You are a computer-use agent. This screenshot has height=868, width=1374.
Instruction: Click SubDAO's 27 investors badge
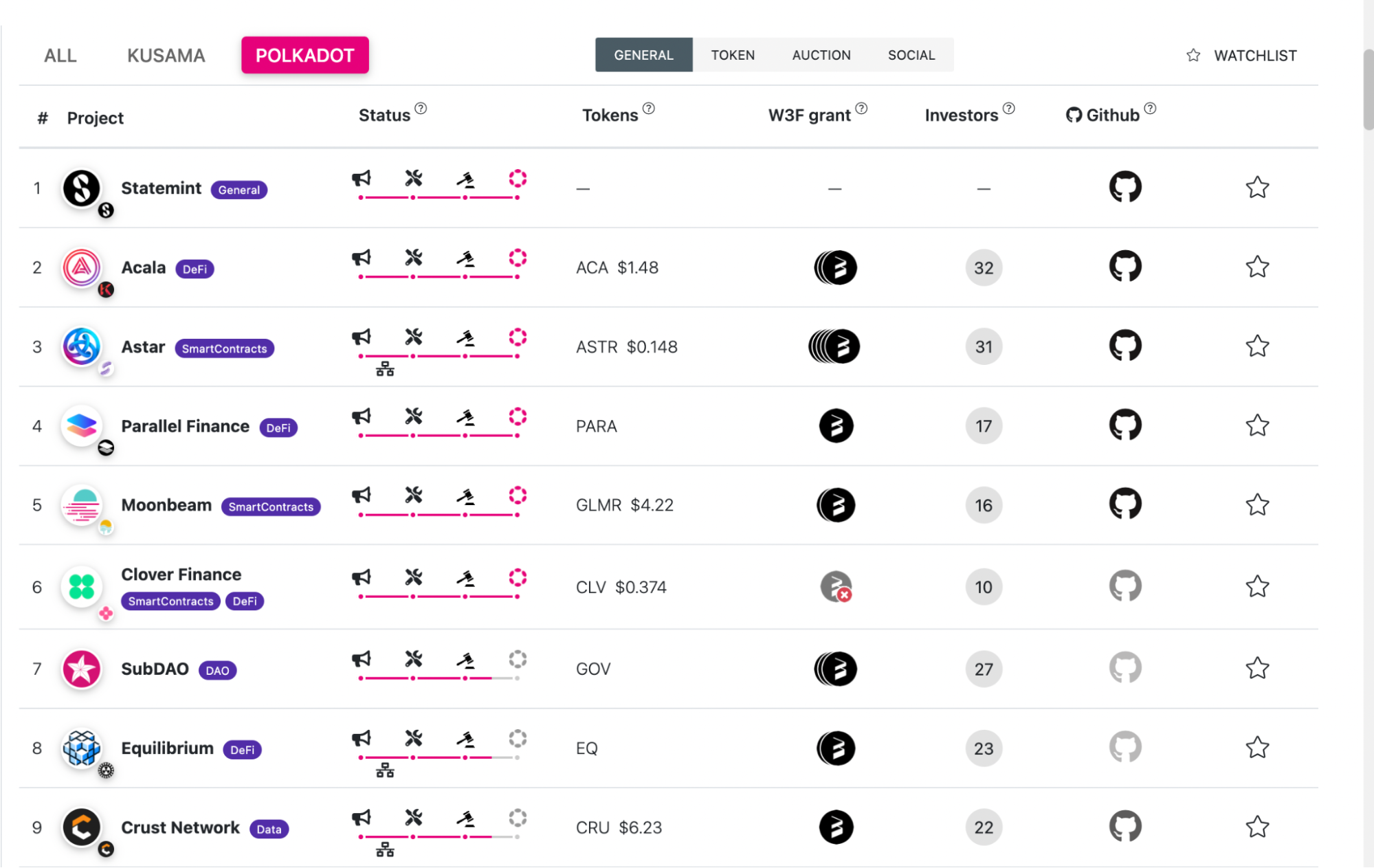984,669
